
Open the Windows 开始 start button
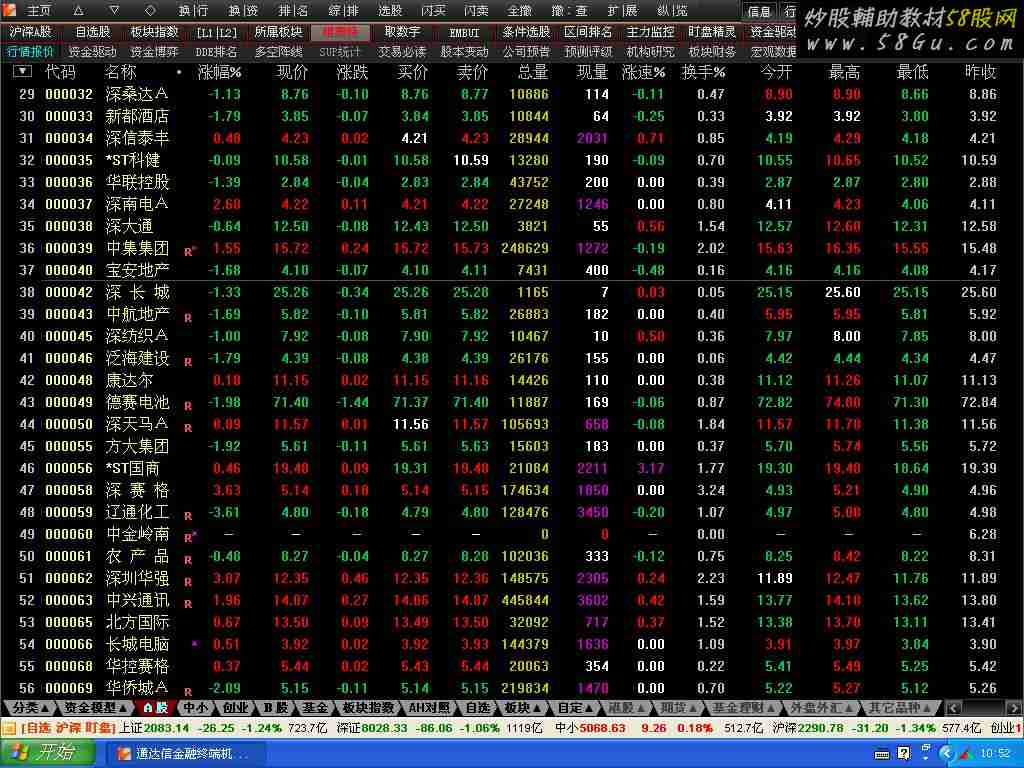46,753
